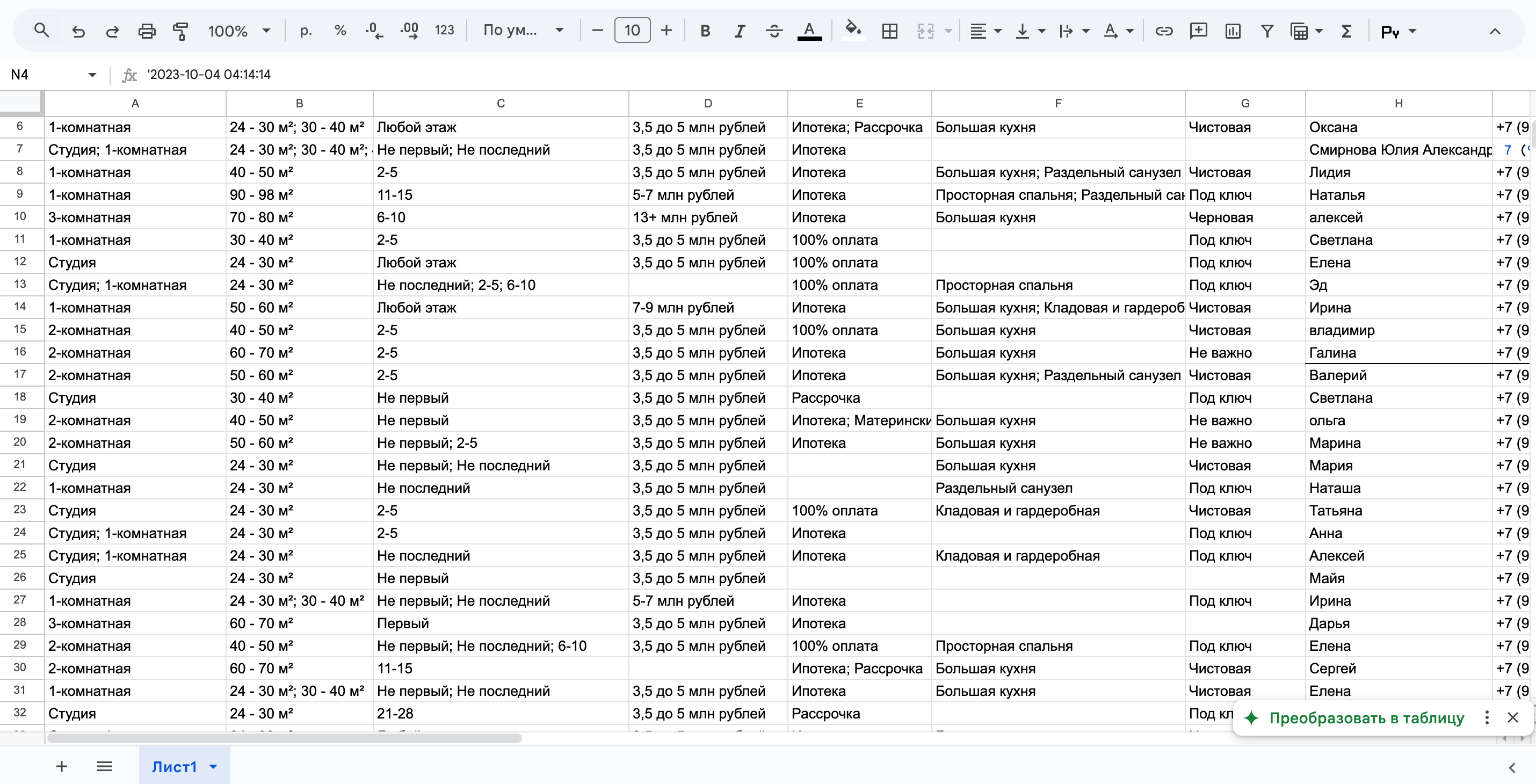Viewport: 1536px width, 784px height.
Task: Insert a comment
Action: (x=1198, y=31)
